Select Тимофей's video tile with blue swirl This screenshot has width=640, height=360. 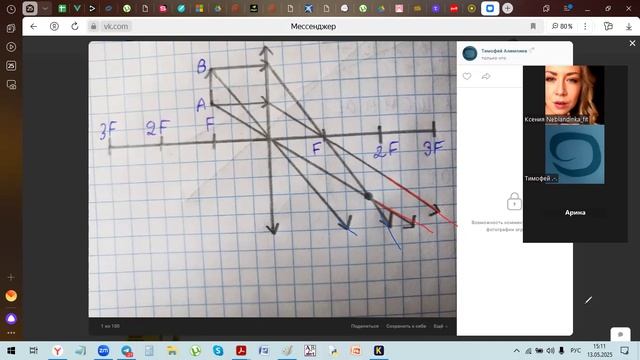tap(575, 154)
